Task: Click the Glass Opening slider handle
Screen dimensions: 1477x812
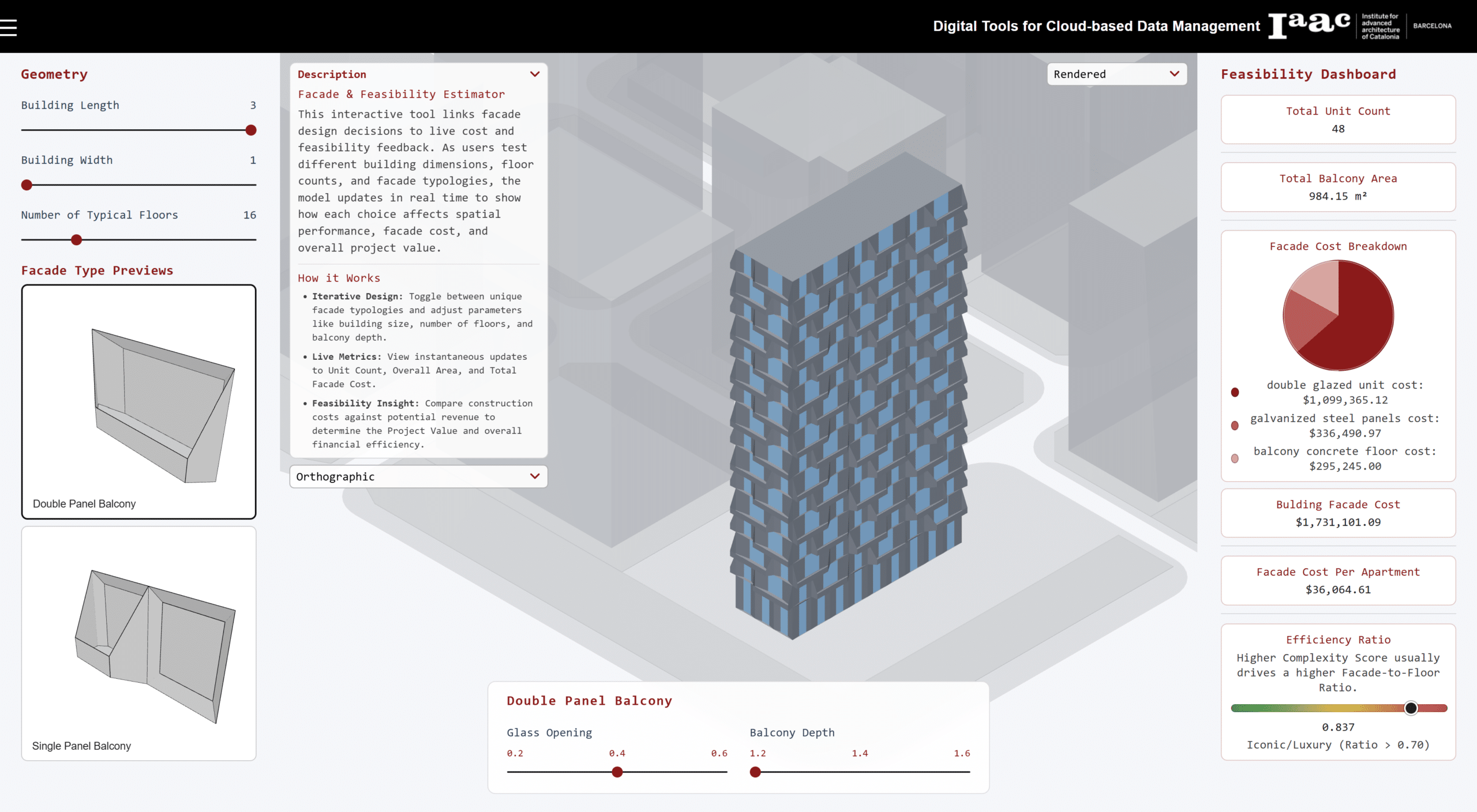Action: (617, 772)
